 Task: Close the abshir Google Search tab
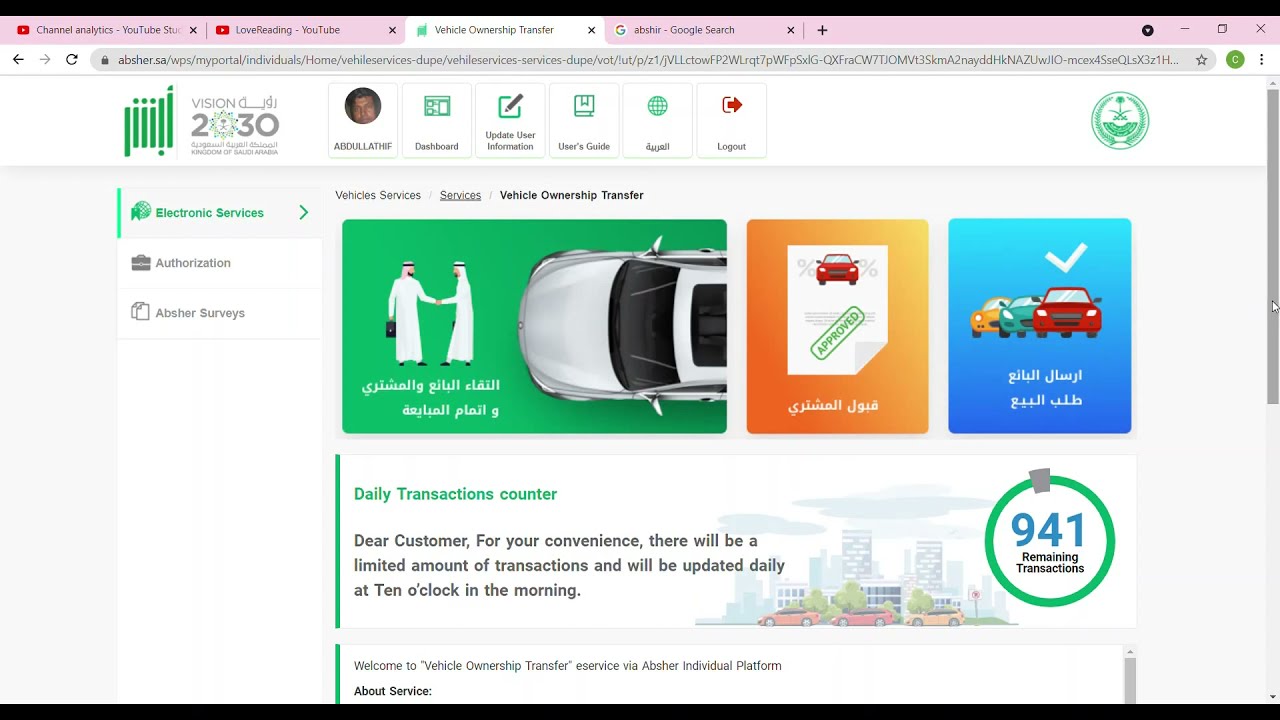point(791,30)
